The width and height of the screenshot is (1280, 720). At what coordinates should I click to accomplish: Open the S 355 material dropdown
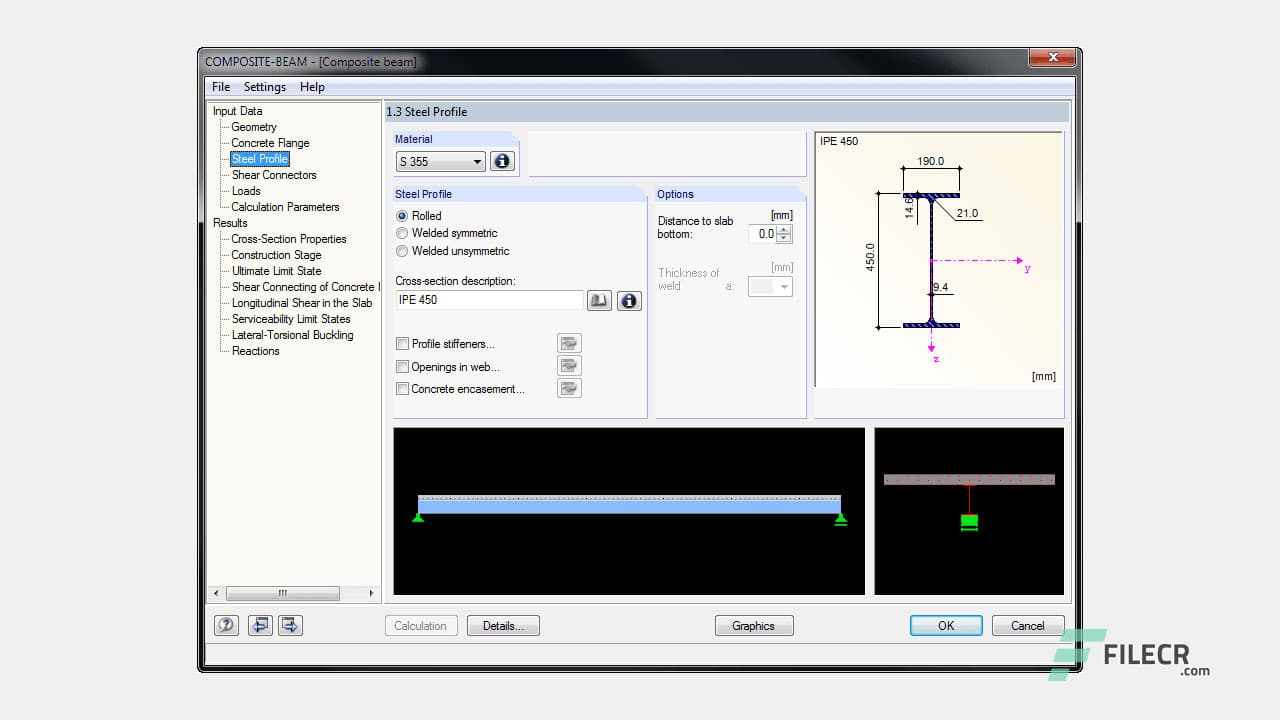coord(477,161)
